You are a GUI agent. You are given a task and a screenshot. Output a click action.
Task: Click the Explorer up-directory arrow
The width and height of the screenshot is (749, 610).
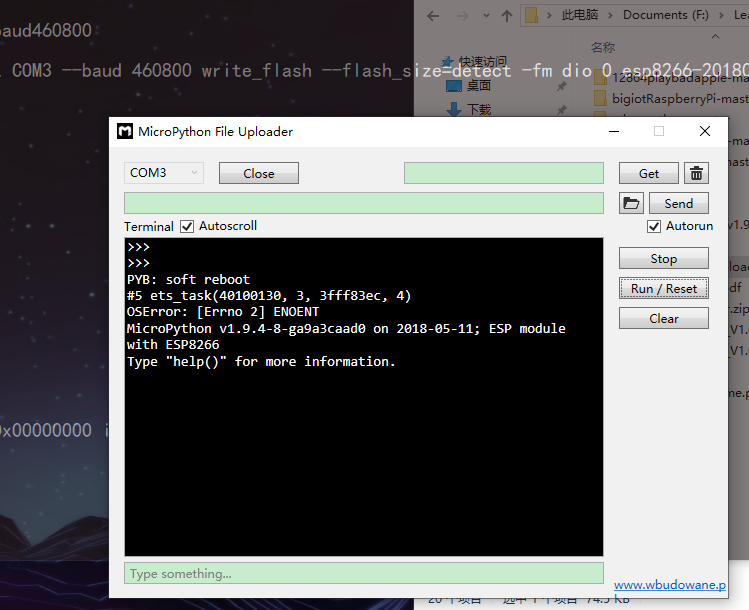[507, 16]
